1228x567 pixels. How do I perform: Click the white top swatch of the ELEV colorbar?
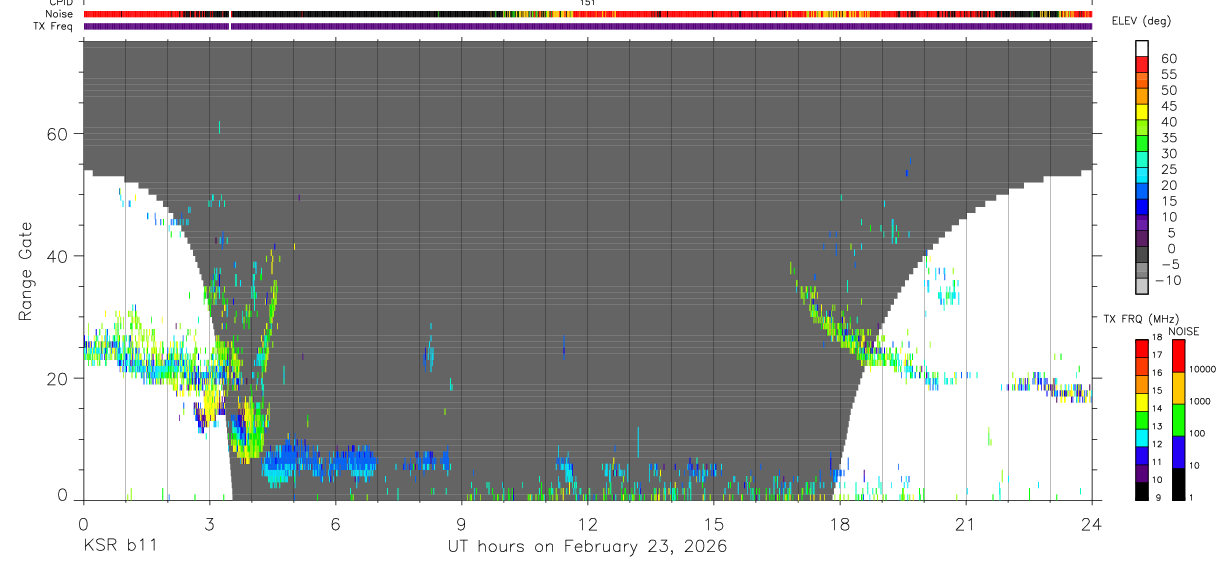tap(1141, 48)
